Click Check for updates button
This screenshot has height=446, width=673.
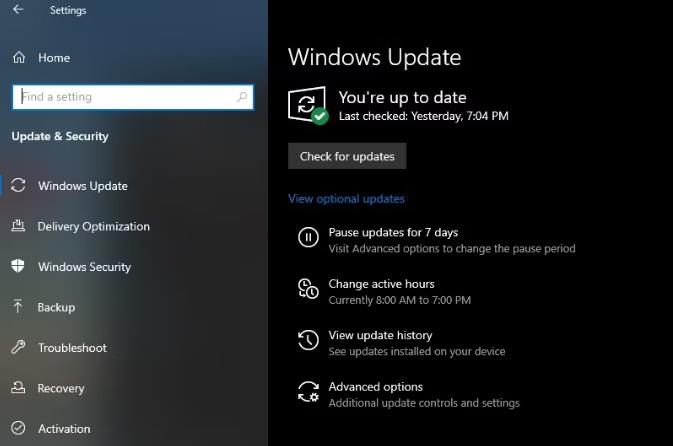tap(347, 156)
